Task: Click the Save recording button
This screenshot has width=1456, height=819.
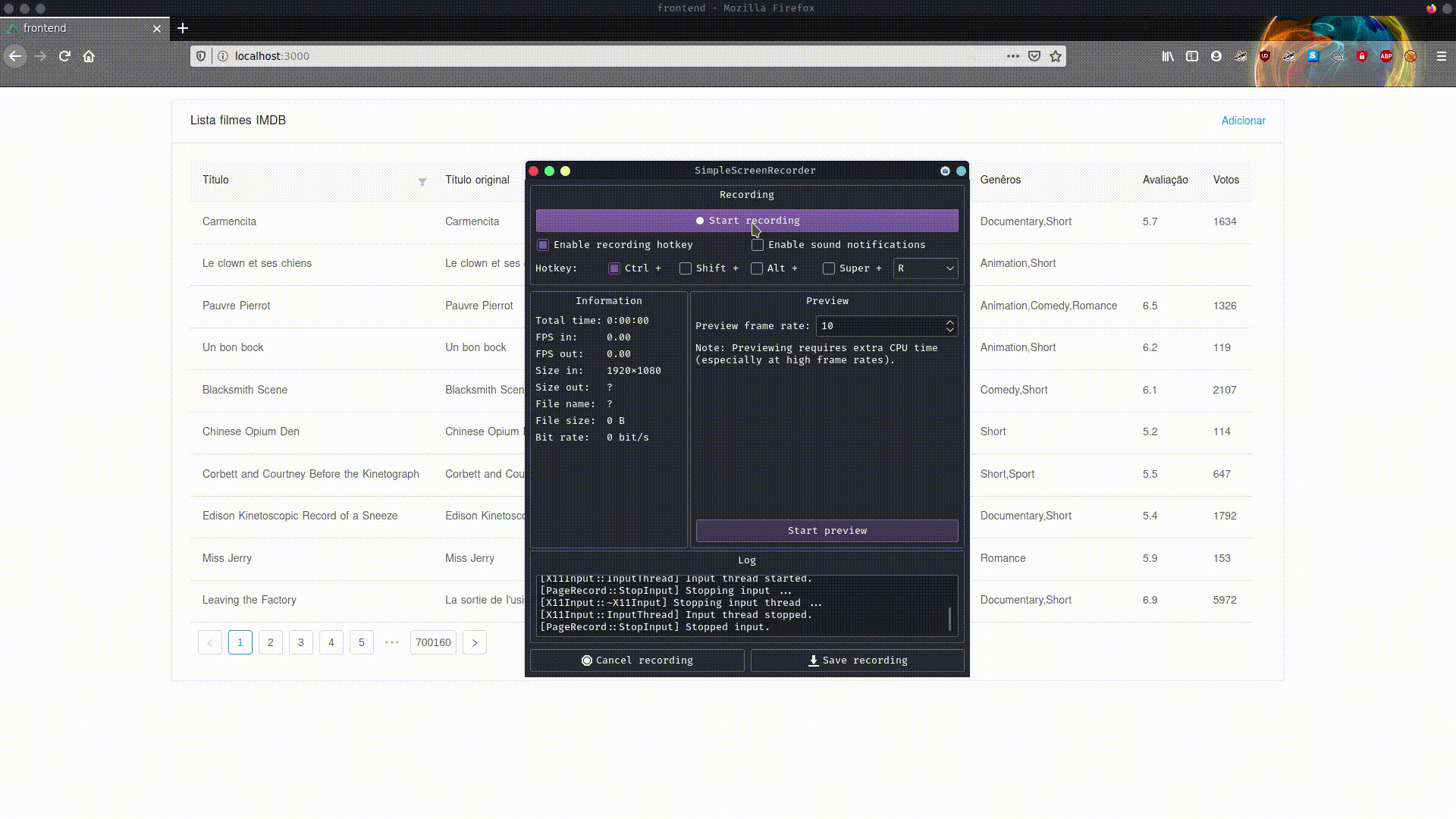Action: [x=857, y=660]
